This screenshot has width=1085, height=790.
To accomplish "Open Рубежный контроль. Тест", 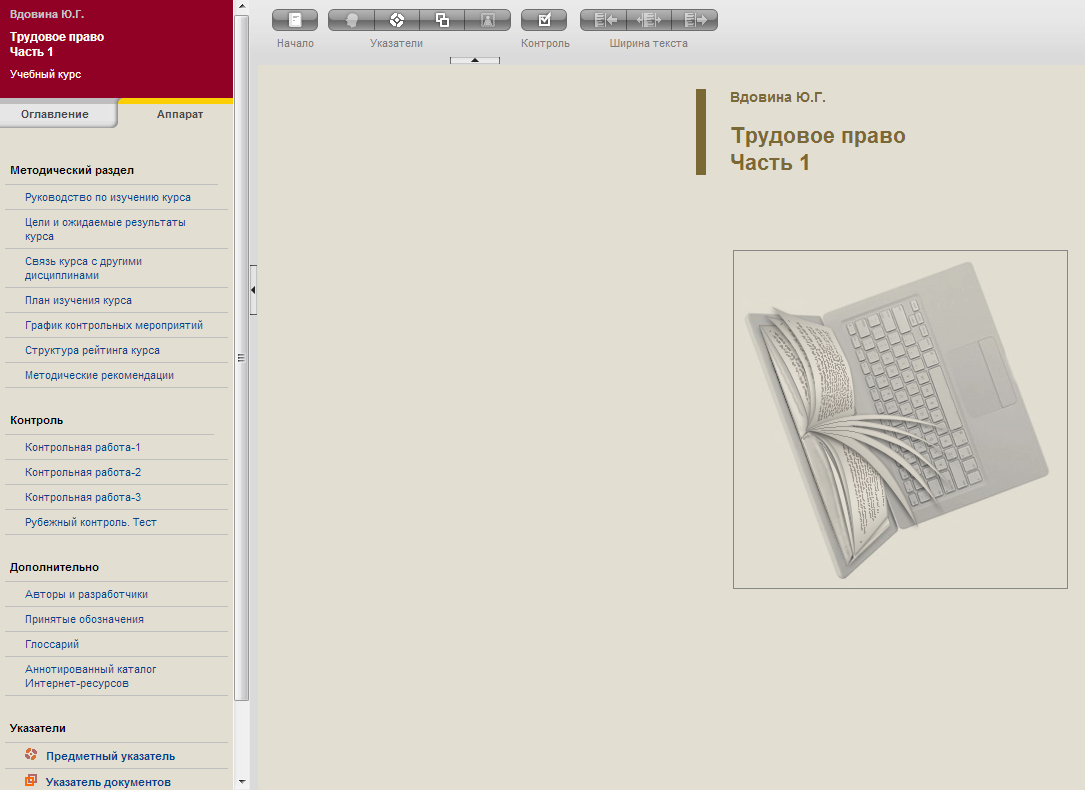I will pos(91,522).
